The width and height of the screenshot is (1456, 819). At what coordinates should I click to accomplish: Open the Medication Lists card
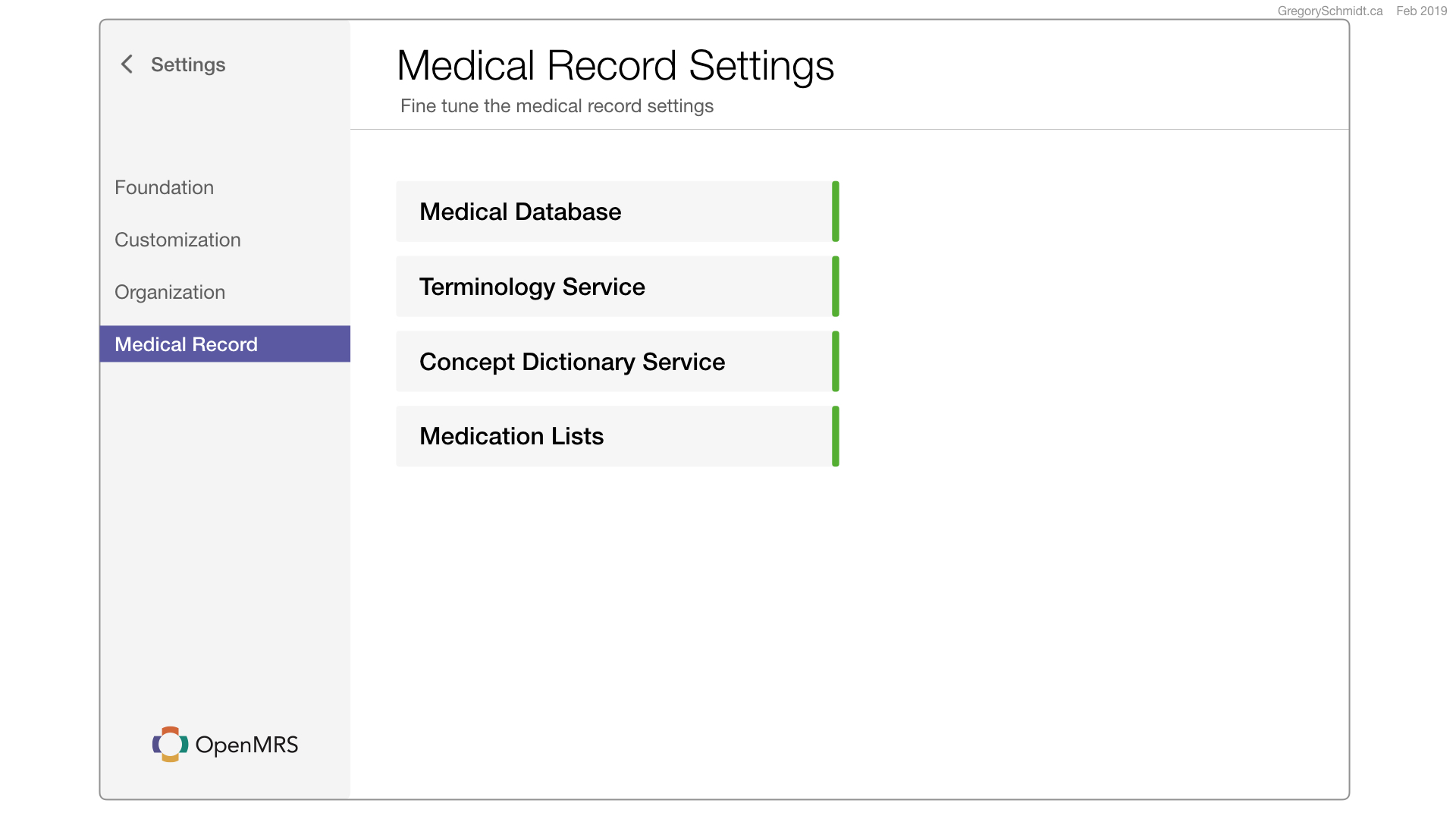click(x=617, y=436)
